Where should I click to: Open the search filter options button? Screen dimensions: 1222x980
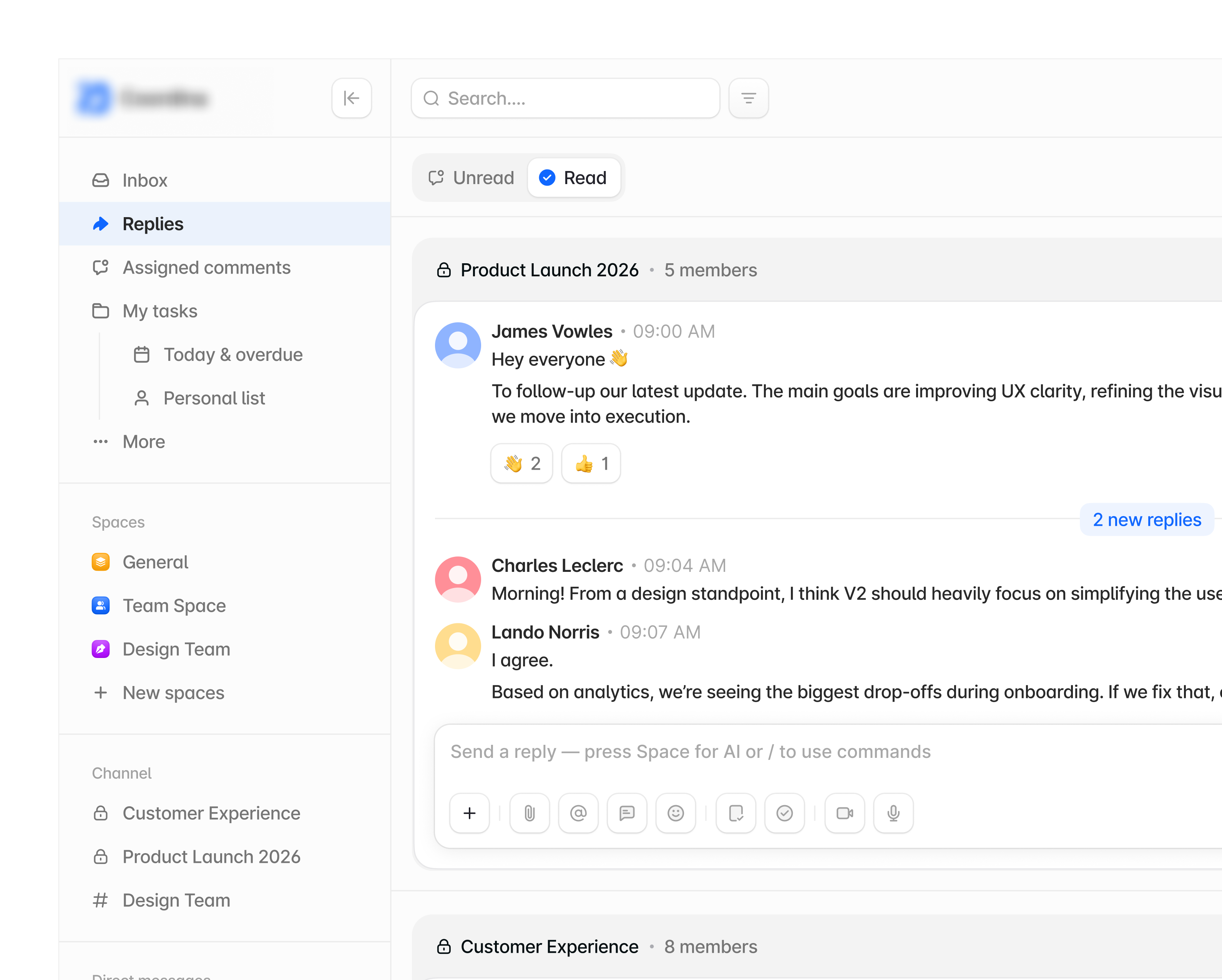tap(748, 98)
